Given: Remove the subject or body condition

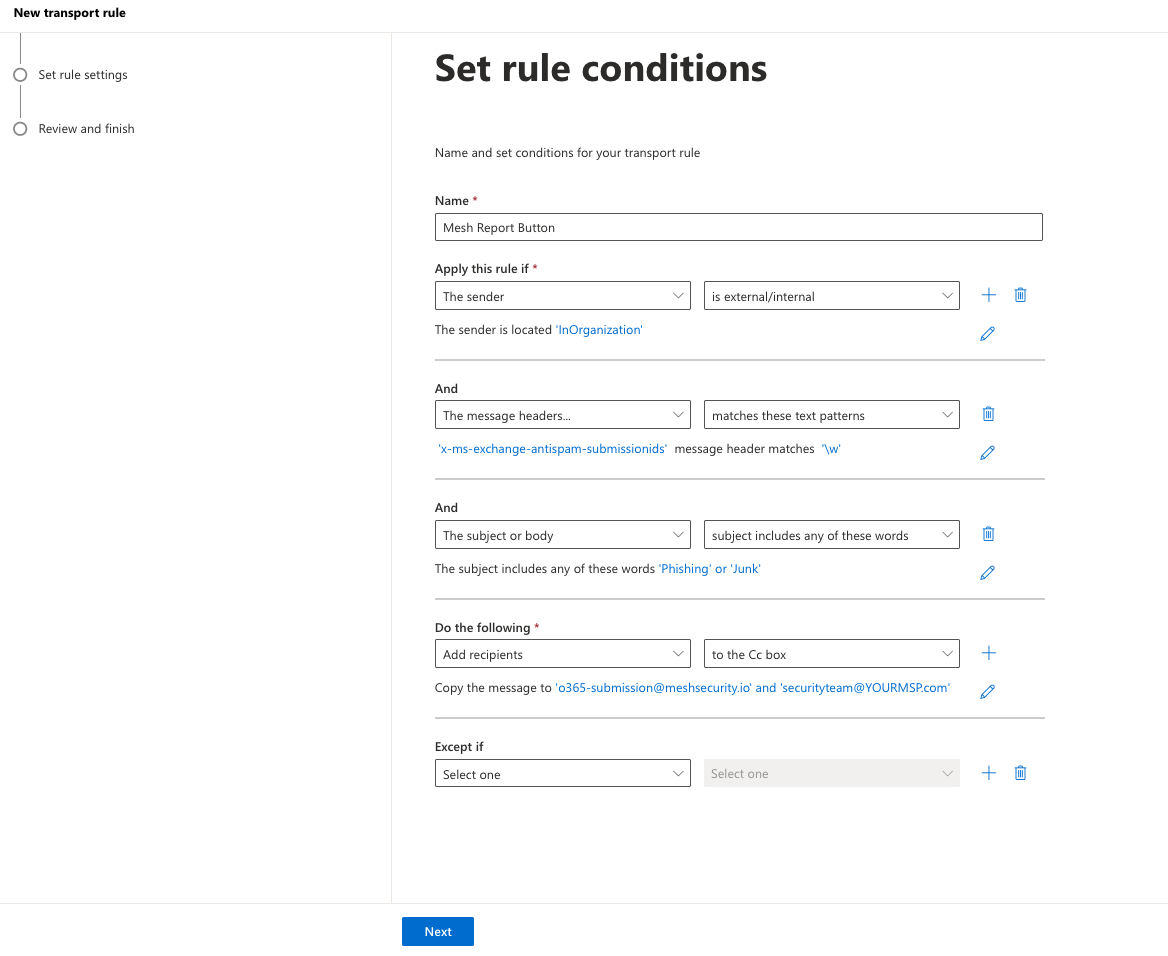Looking at the screenshot, I should (x=988, y=534).
